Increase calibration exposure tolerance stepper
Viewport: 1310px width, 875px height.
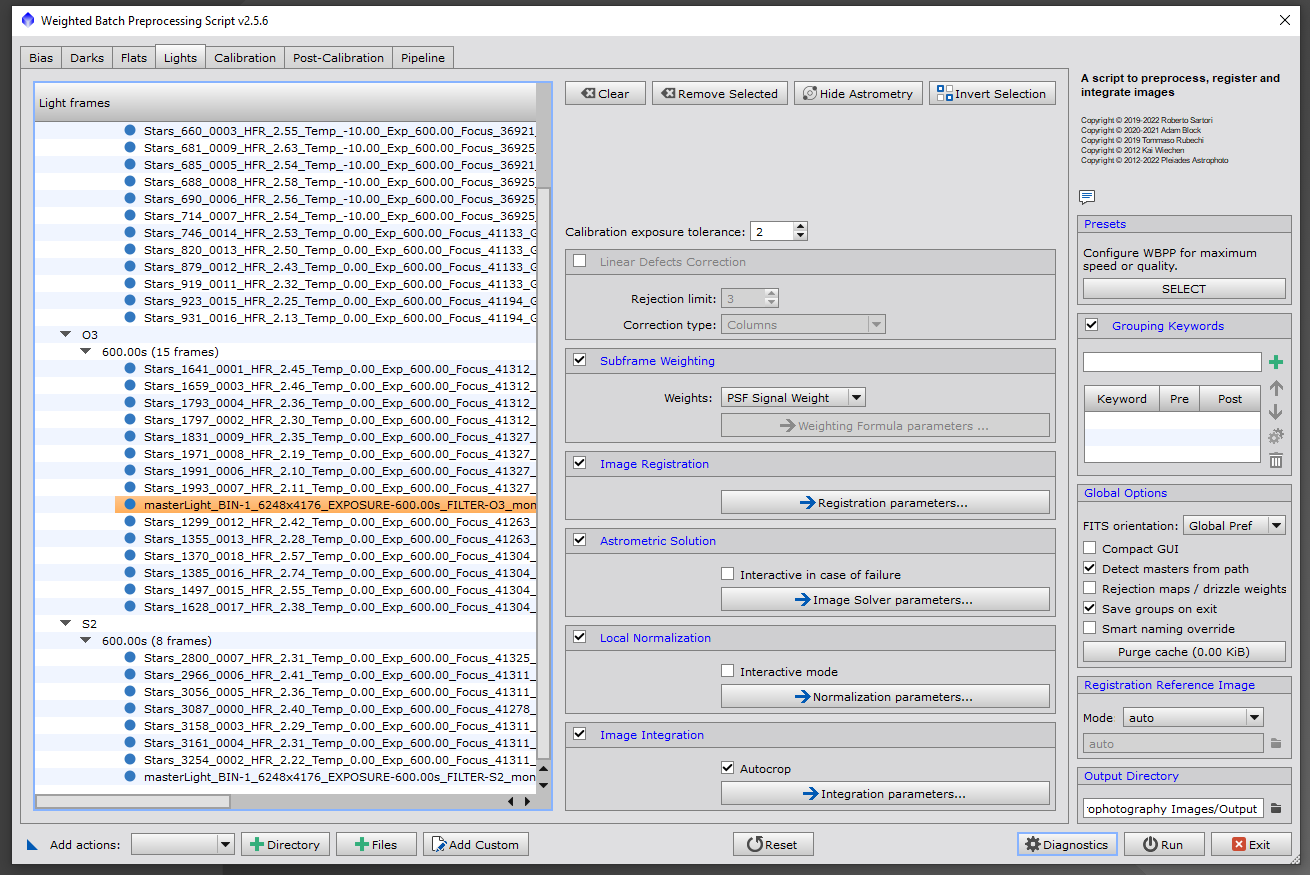coord(800,227)
